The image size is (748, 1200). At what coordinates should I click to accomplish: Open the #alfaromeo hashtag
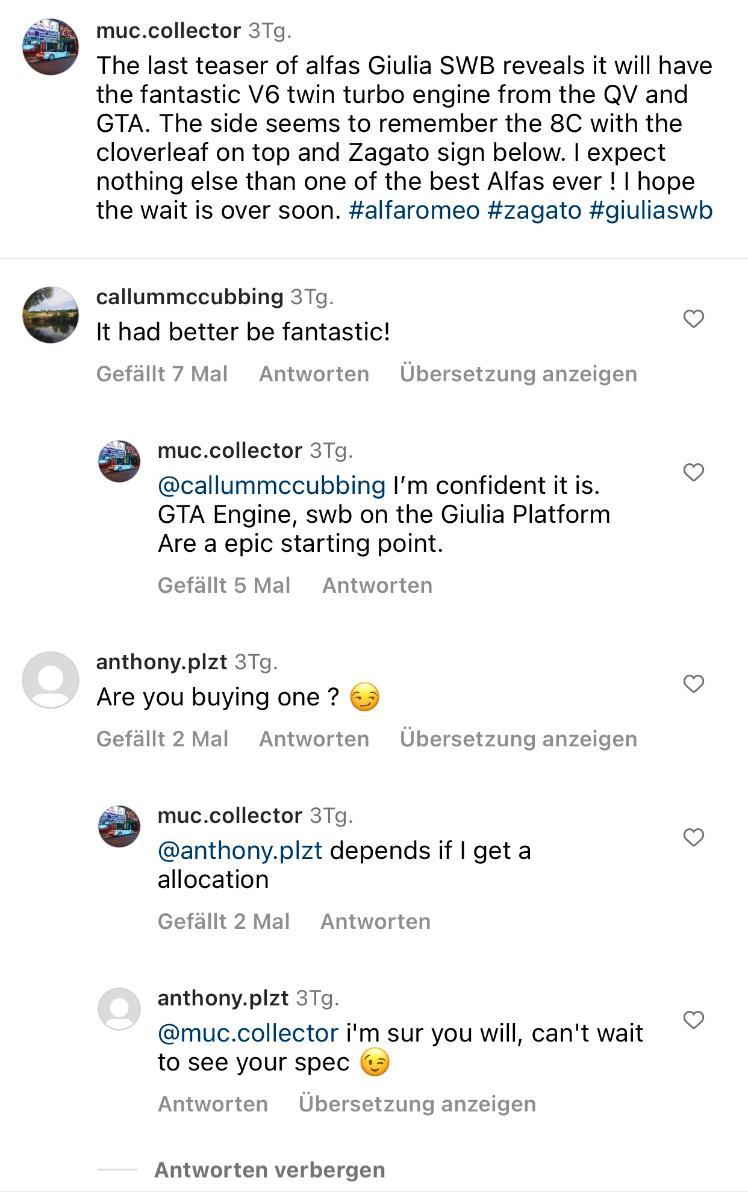[414, 211]
